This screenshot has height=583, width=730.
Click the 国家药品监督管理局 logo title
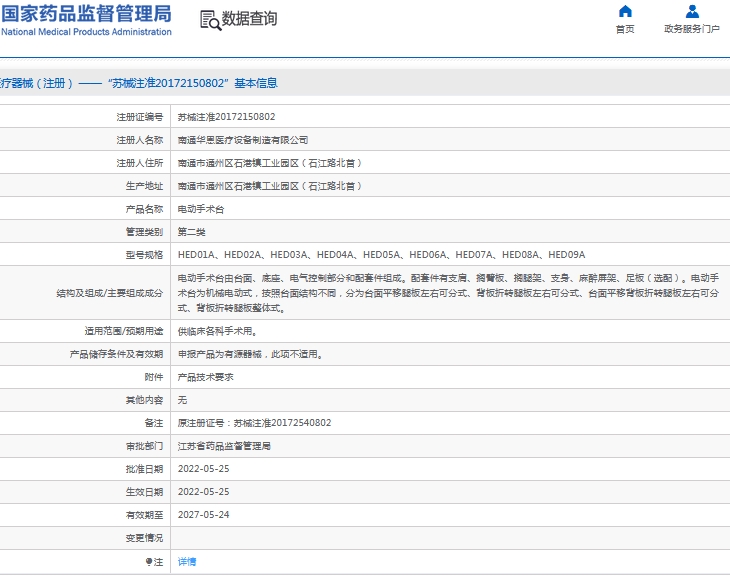[86, 13]
